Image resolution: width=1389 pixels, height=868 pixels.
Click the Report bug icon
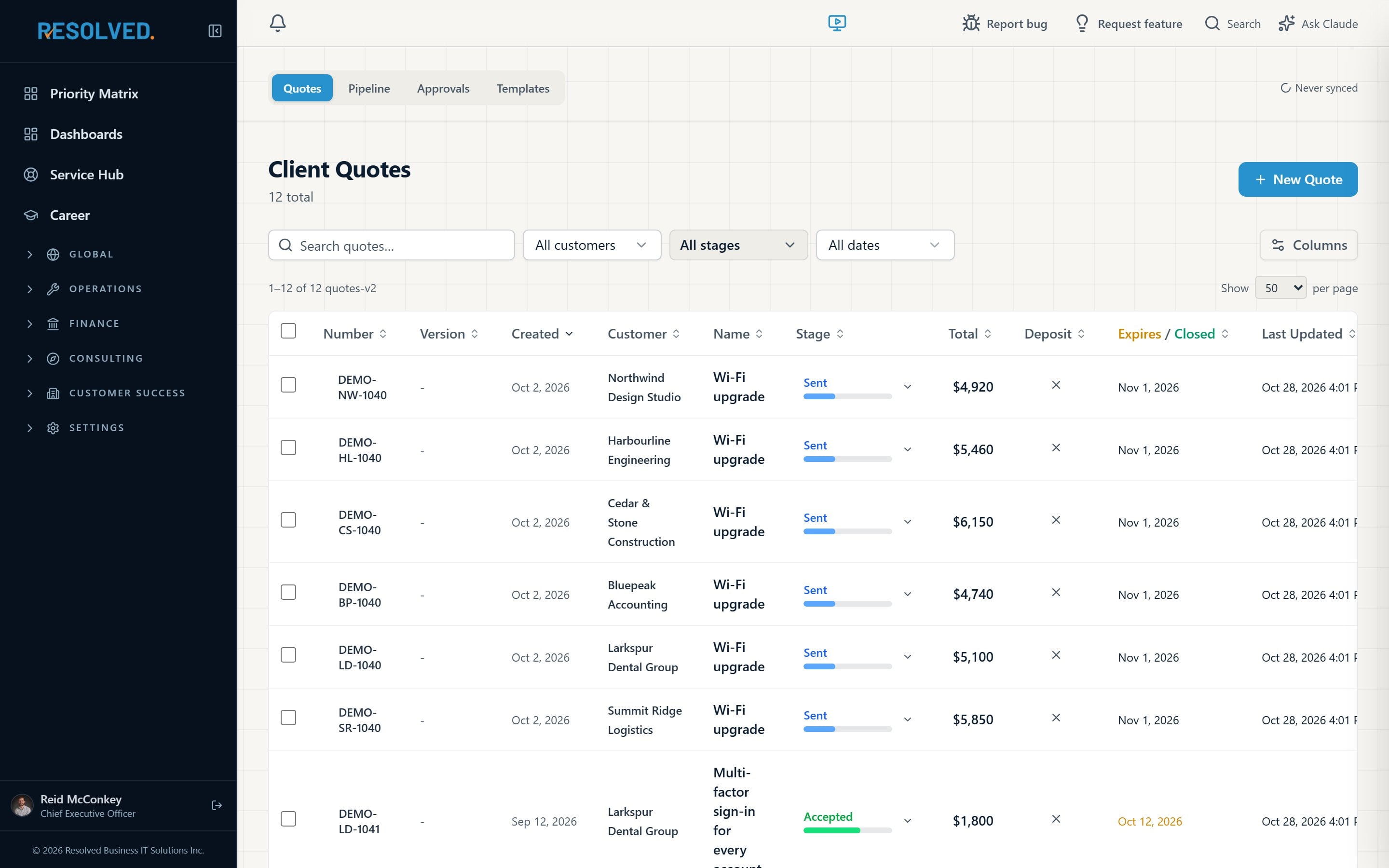(x=971, y=24)
